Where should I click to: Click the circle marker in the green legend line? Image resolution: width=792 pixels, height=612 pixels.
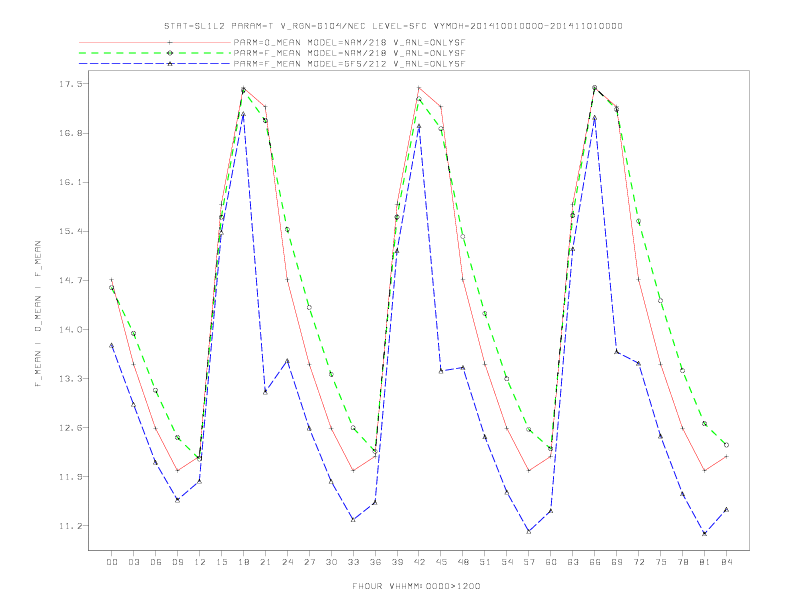[x=170, y=53]
